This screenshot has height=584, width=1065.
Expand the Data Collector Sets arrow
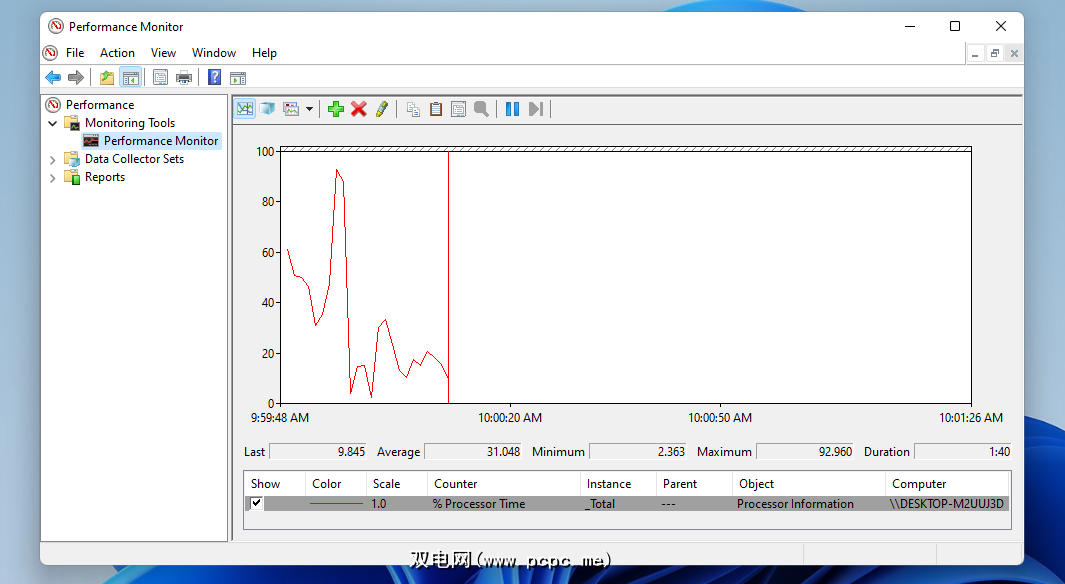coord(52,160)
